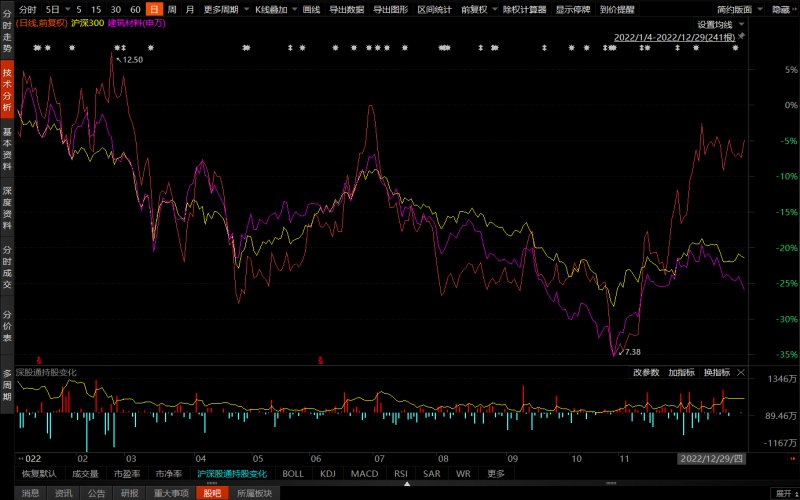Switch to 5日 chart view

[52, 9]
